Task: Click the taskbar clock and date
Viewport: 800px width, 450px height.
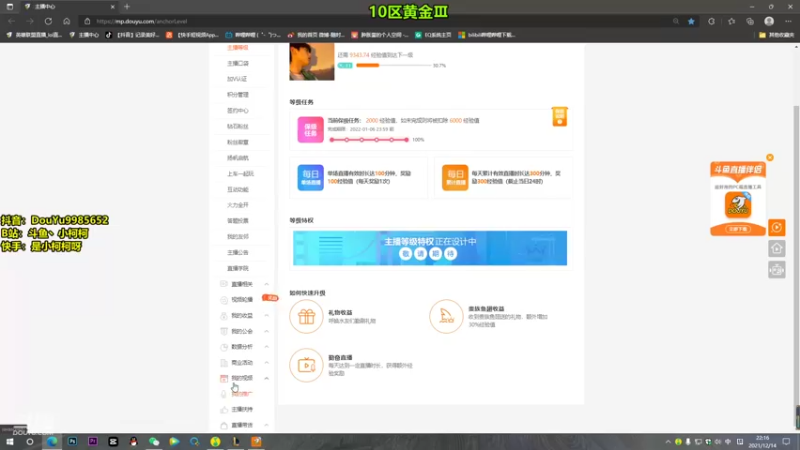Action: point(762,442)
